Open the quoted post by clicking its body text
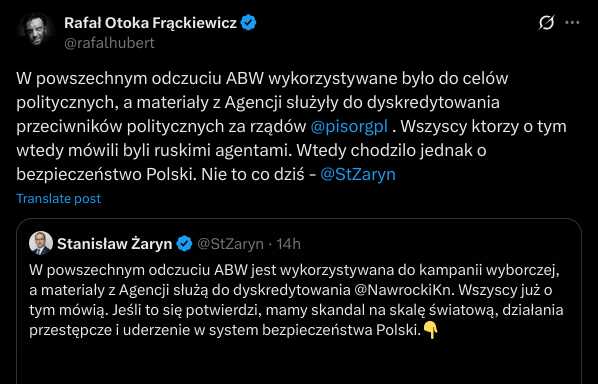 [296, 300]
